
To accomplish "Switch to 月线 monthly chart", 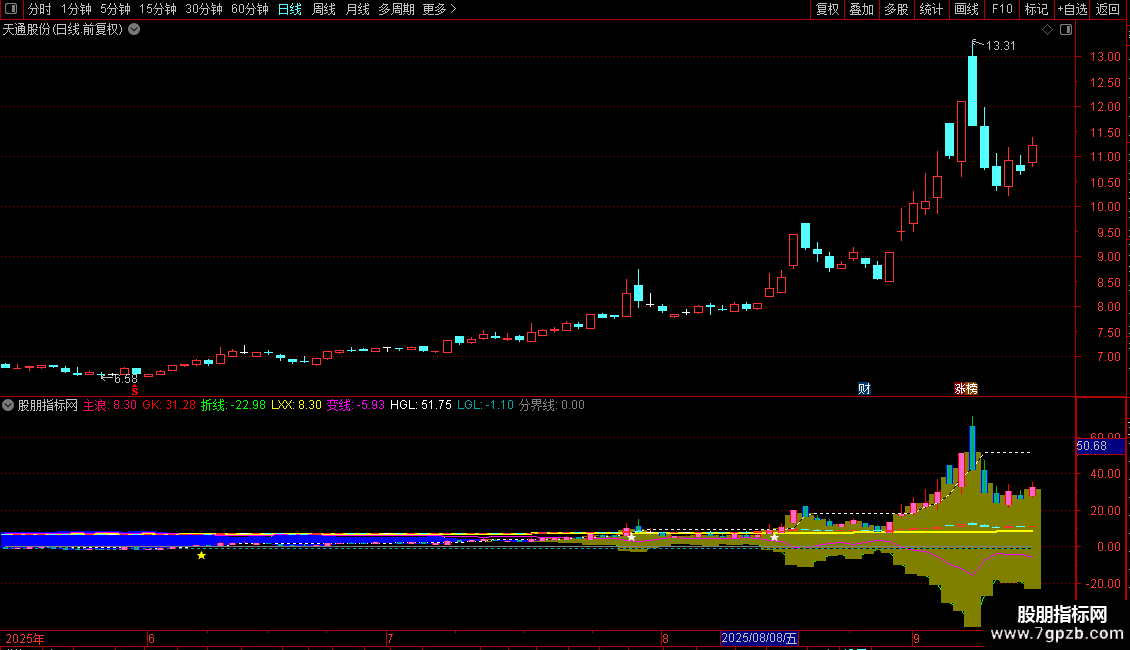I will coord(357,9).
